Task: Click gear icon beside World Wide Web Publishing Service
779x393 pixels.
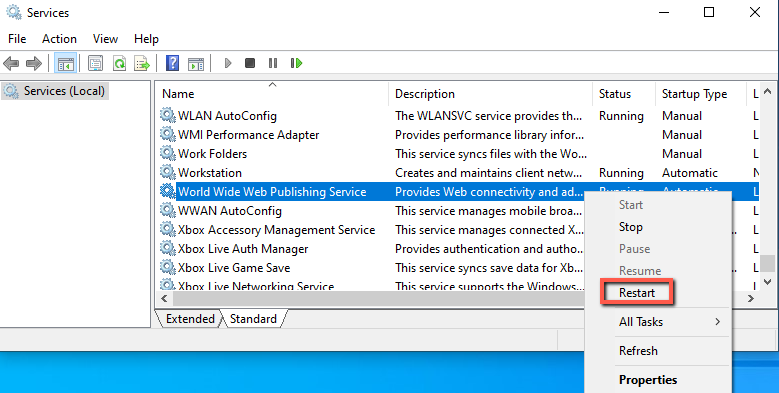Action: 168,191
